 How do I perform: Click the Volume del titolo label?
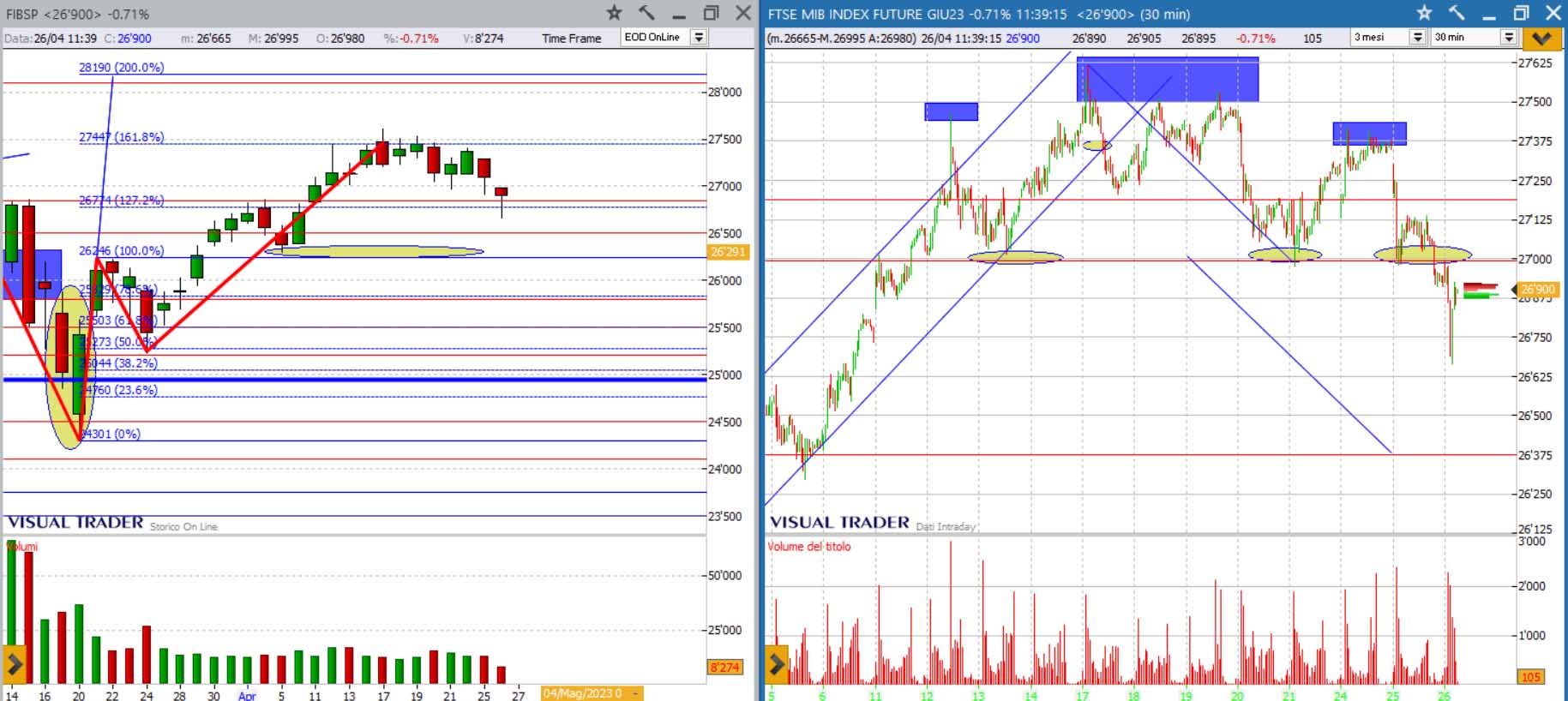click(x=809, y=547)
